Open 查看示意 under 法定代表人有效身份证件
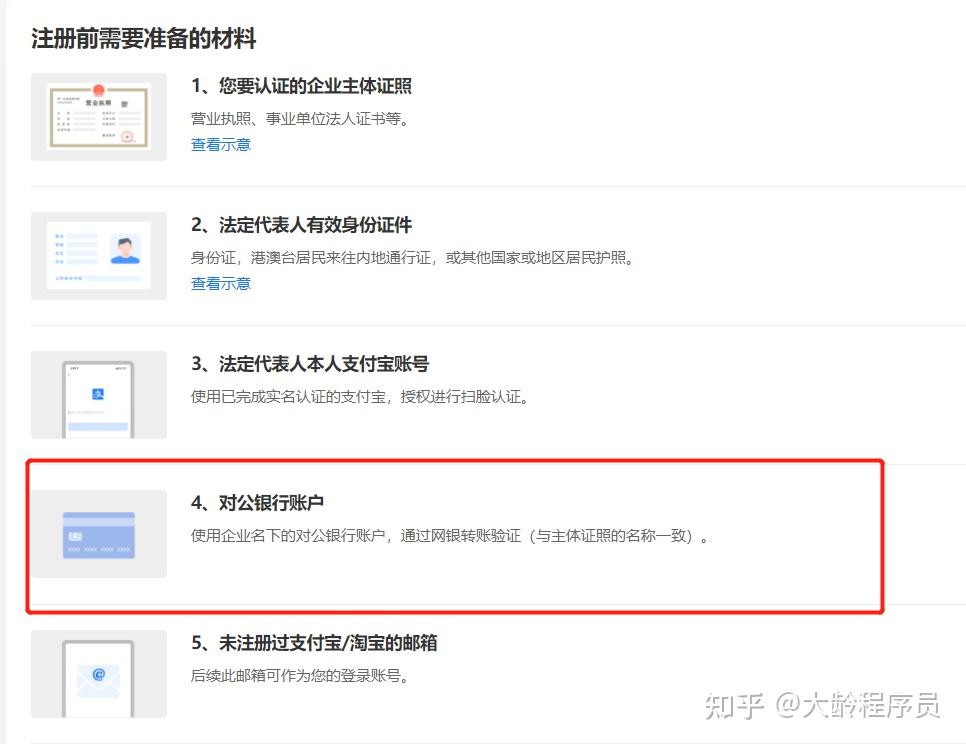The height and width of the screenshot is (744, 966). click(219, 283)
